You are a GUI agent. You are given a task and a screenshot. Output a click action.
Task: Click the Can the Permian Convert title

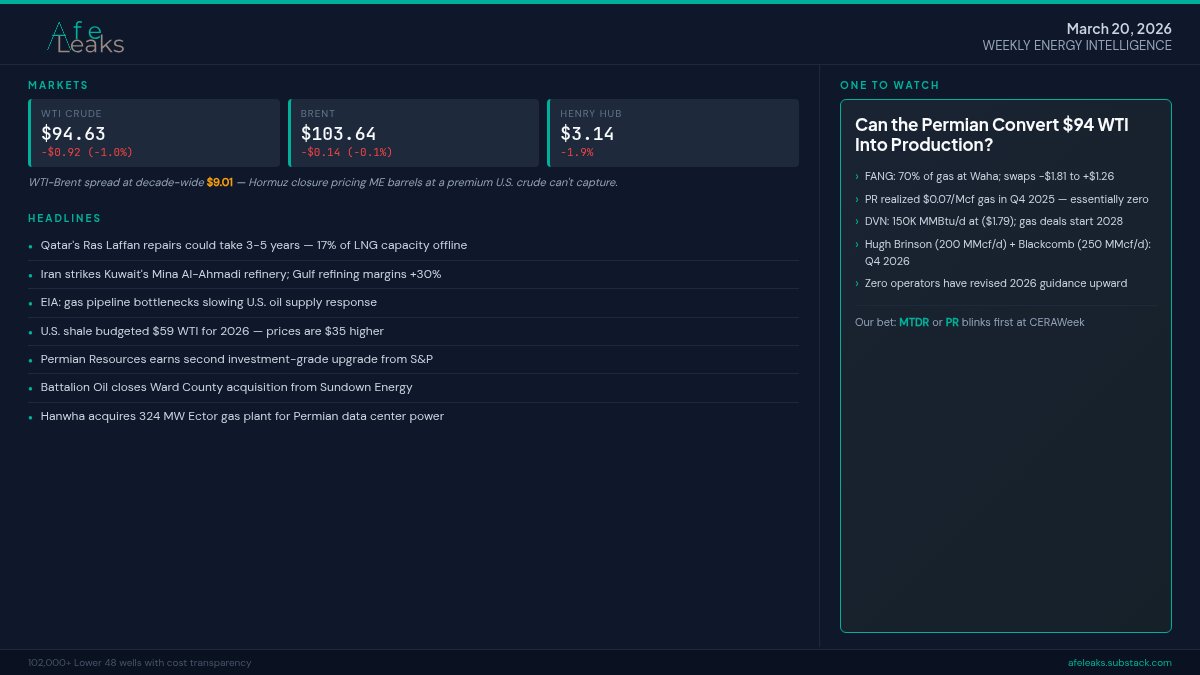[991, 135]
